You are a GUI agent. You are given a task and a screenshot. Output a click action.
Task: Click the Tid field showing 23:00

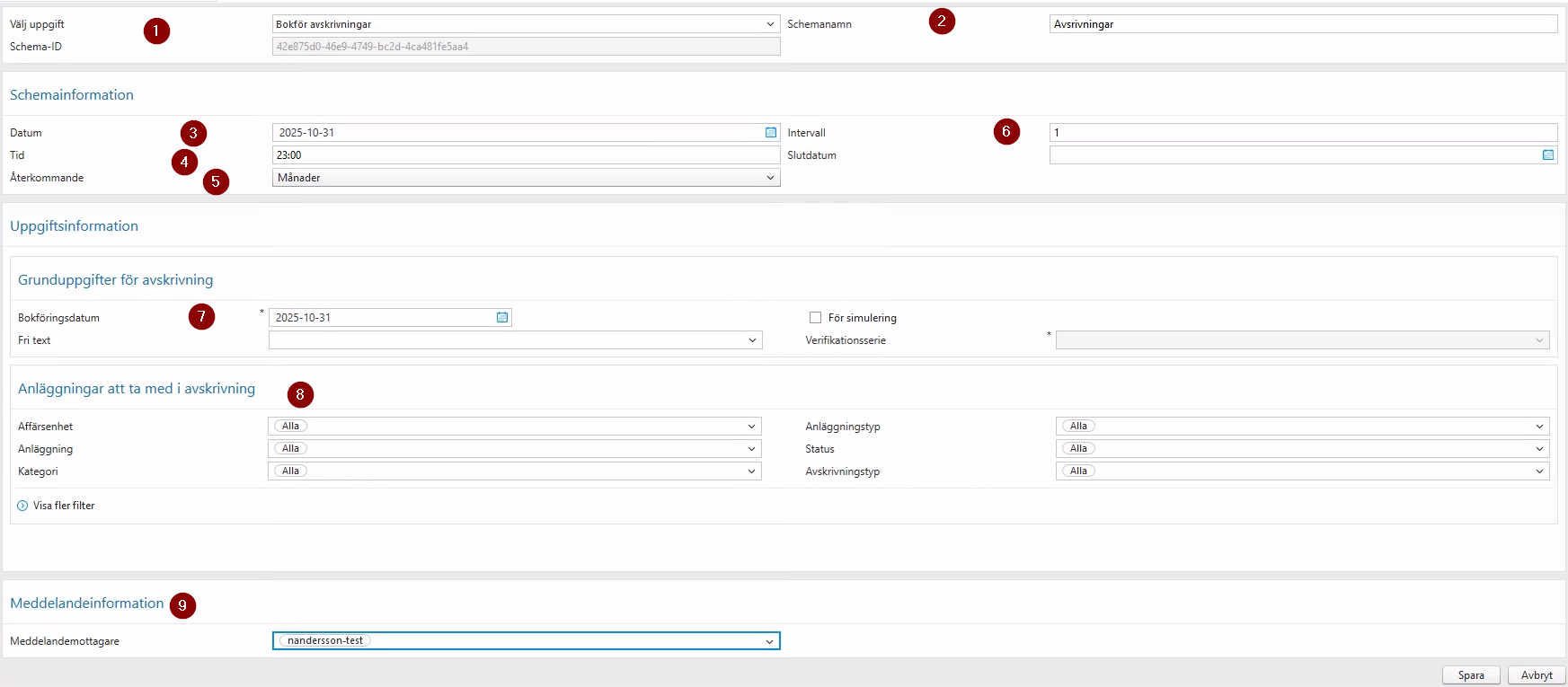(x=526, y=155)
